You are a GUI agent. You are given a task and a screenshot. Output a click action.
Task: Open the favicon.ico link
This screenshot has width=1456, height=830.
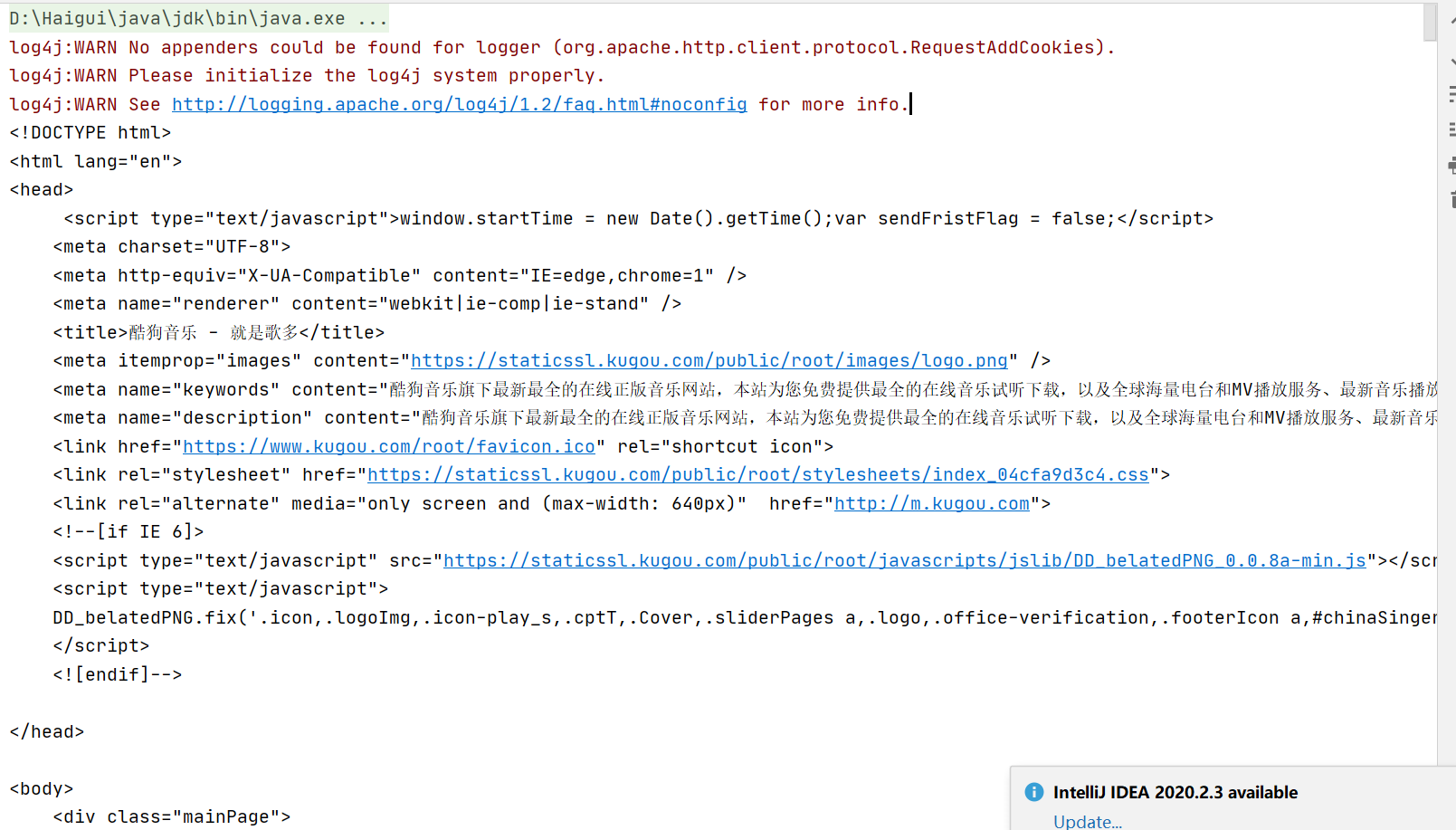388,445
